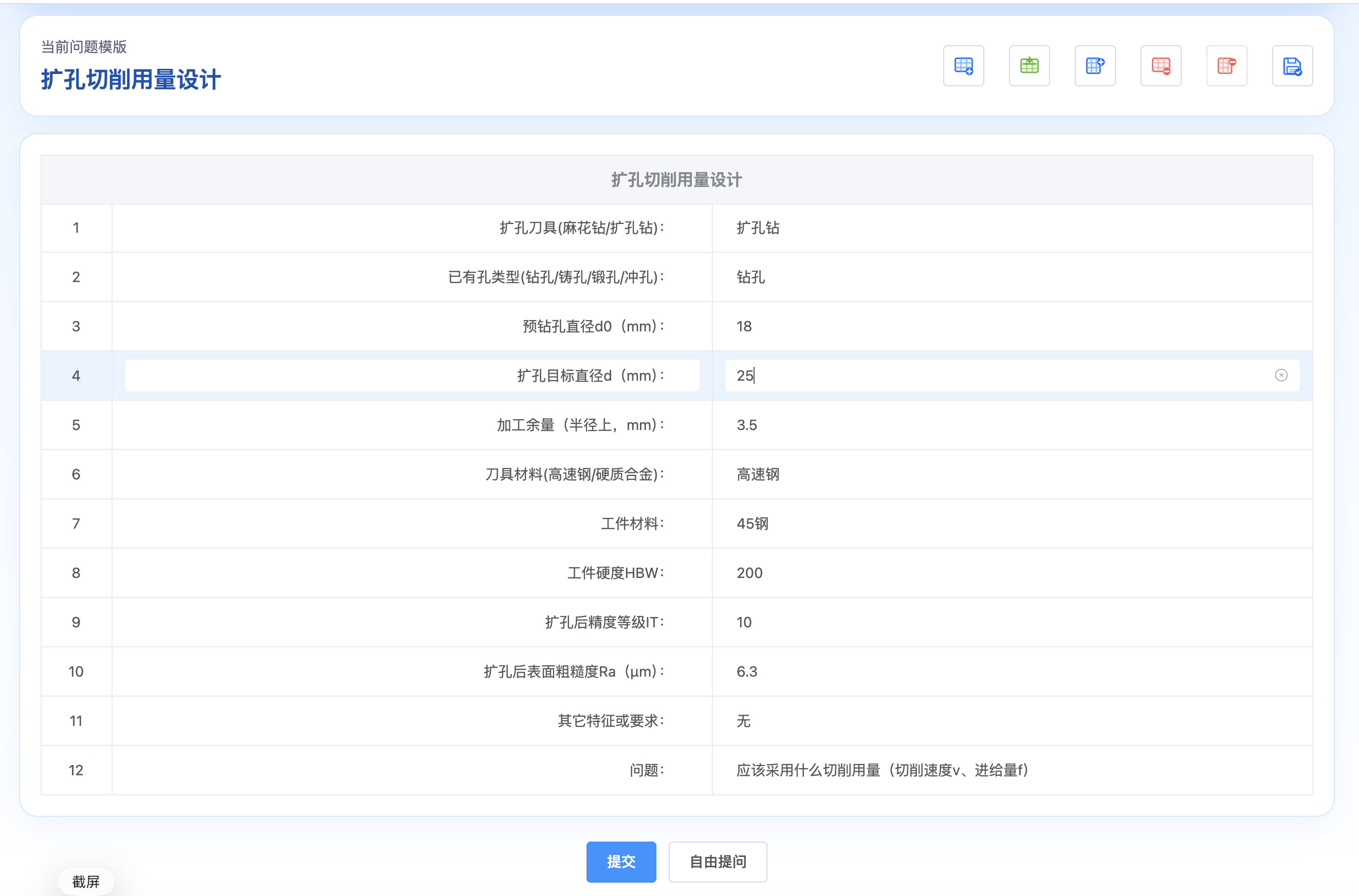Click the row number 4 cell
This screenshot has width=1359, height=896.
click(x=76, y=376)
